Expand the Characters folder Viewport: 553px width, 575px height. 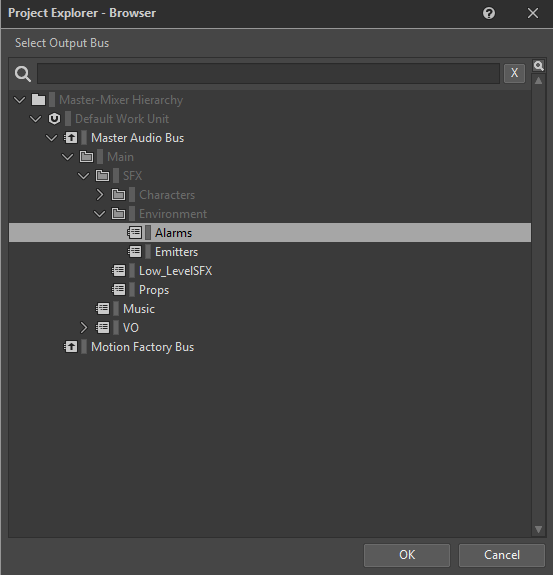[x=99, y=195]
